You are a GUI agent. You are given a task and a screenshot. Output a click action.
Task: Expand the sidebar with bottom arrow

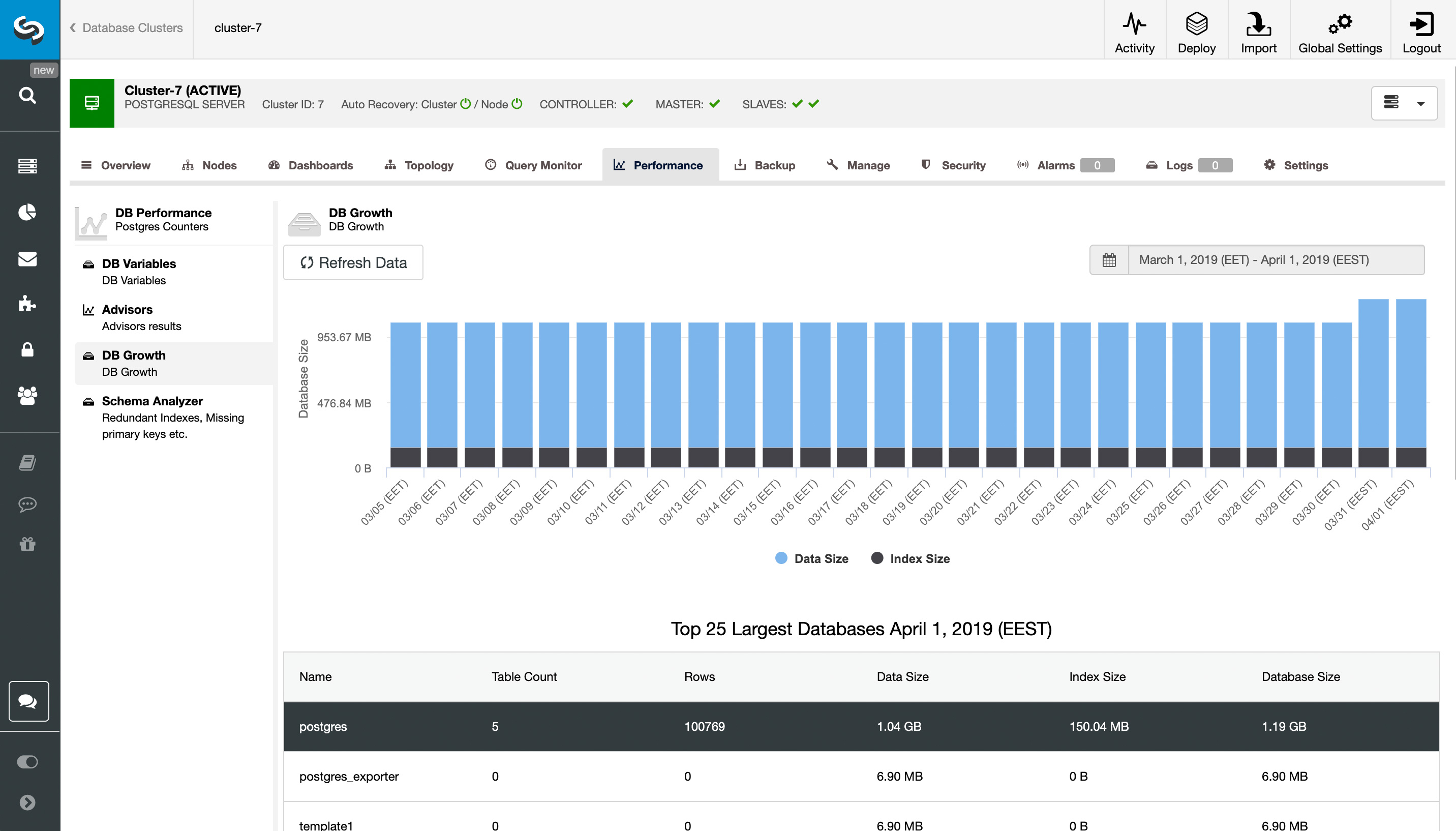[x=27, y=803]
